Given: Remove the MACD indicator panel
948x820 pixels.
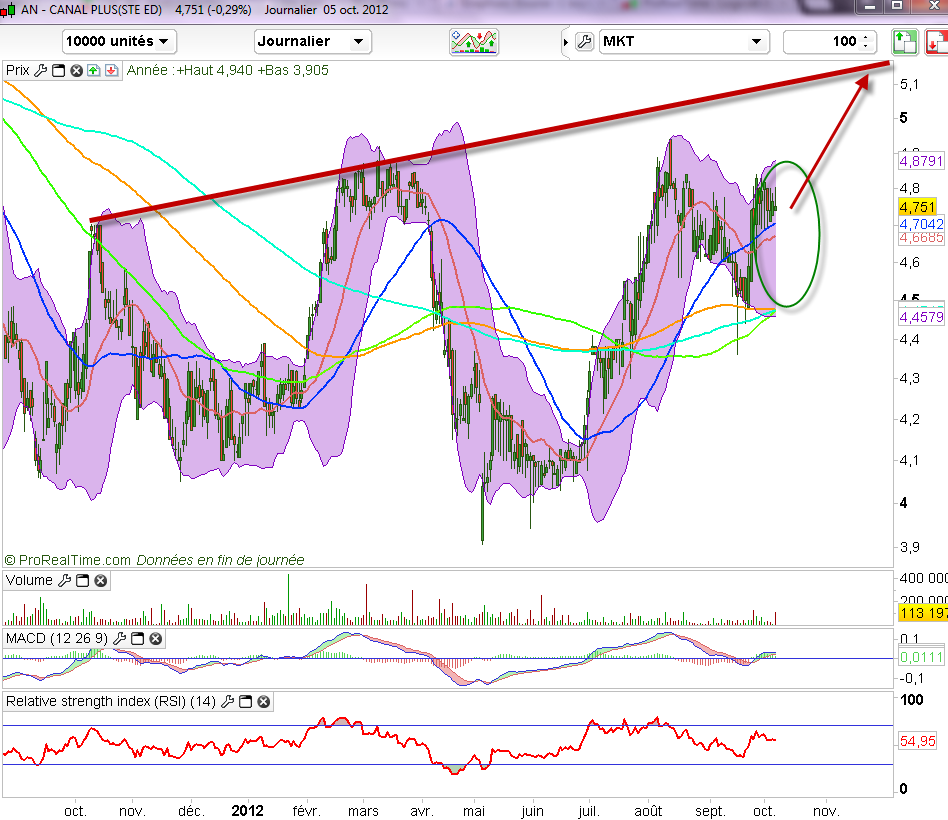Looking at the screenshot, I should click(x=155, y=638).
